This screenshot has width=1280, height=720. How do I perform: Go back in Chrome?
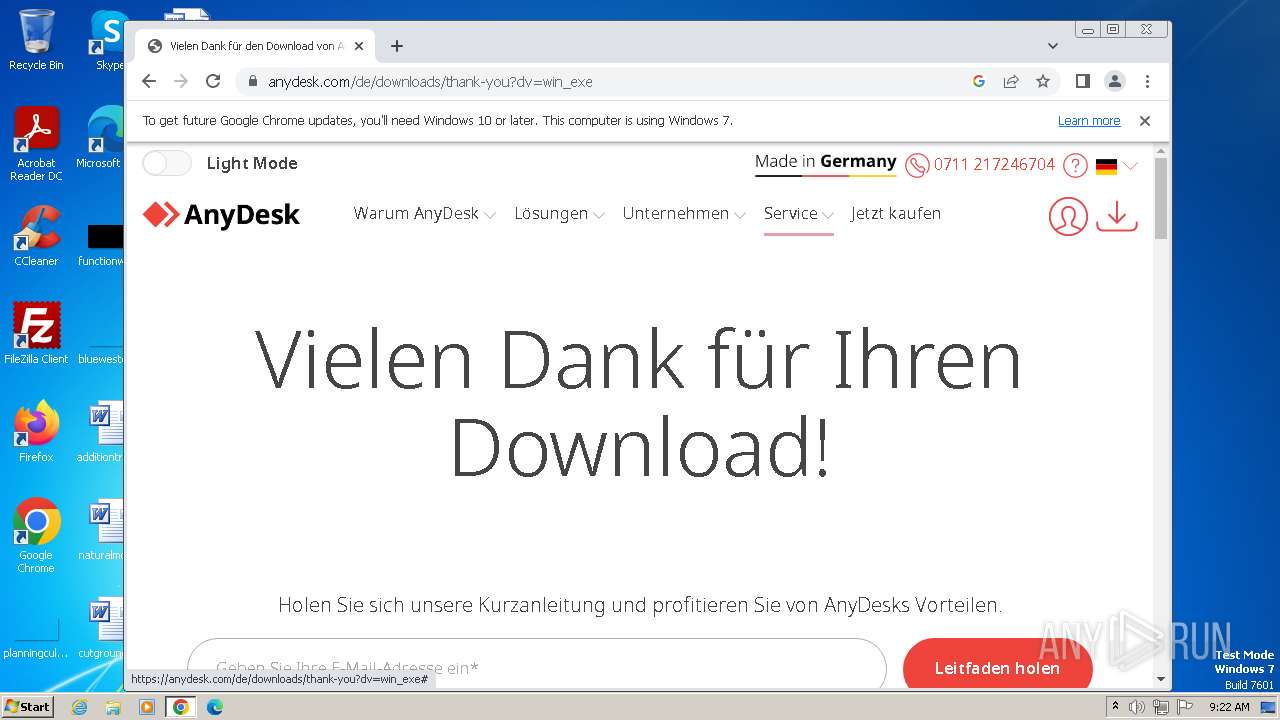(149, 82)
